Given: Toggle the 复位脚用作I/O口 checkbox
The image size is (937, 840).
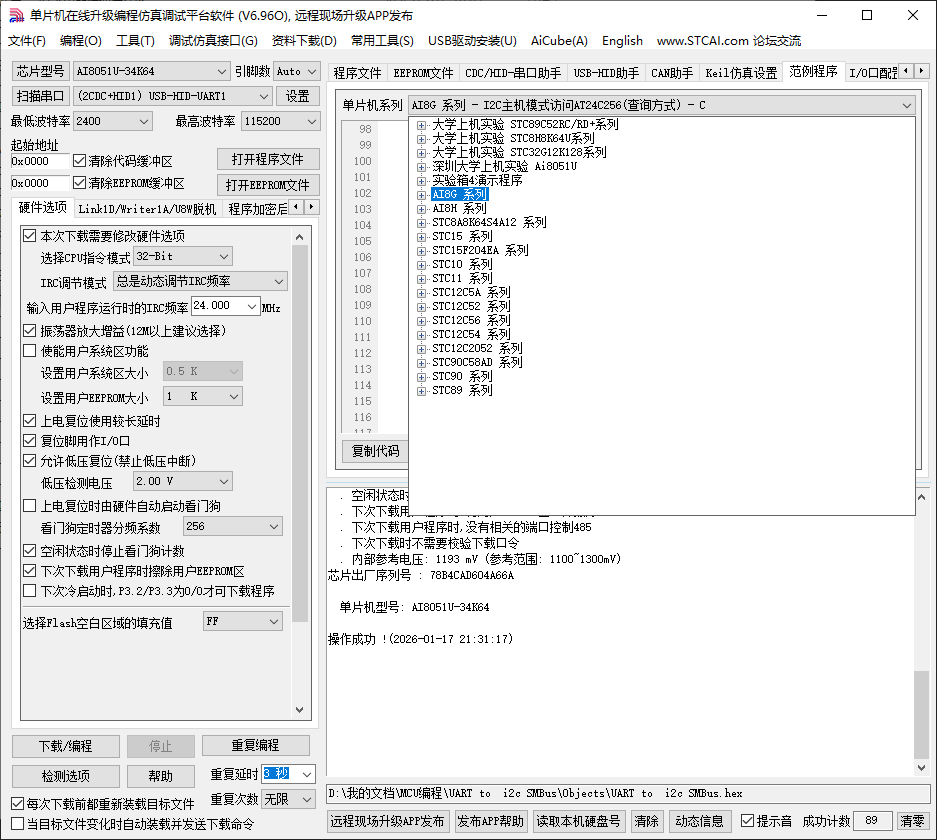Looking at the screenshot, I should [x=30, y=439].
